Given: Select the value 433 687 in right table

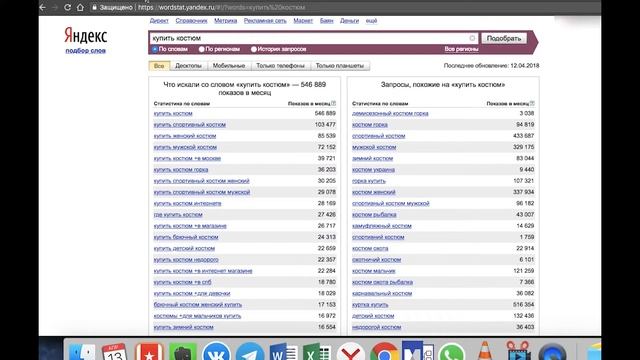Looking at the screenshot, I should click(524, 136).
